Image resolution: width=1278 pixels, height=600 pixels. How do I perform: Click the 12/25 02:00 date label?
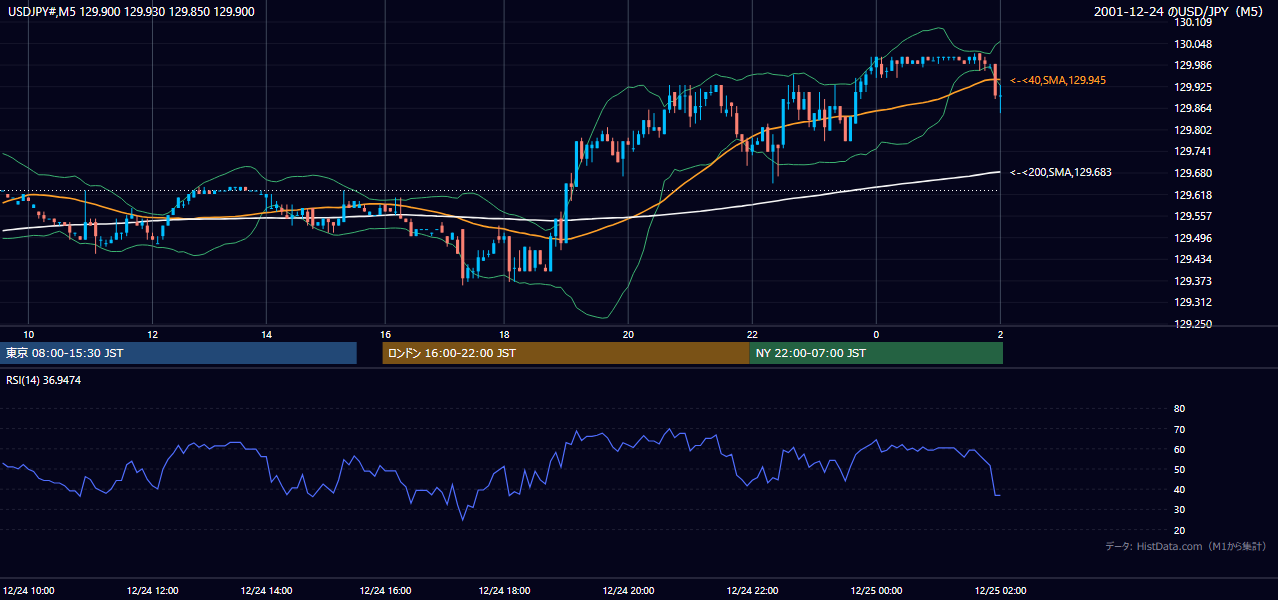click(x=1001, y=592)
